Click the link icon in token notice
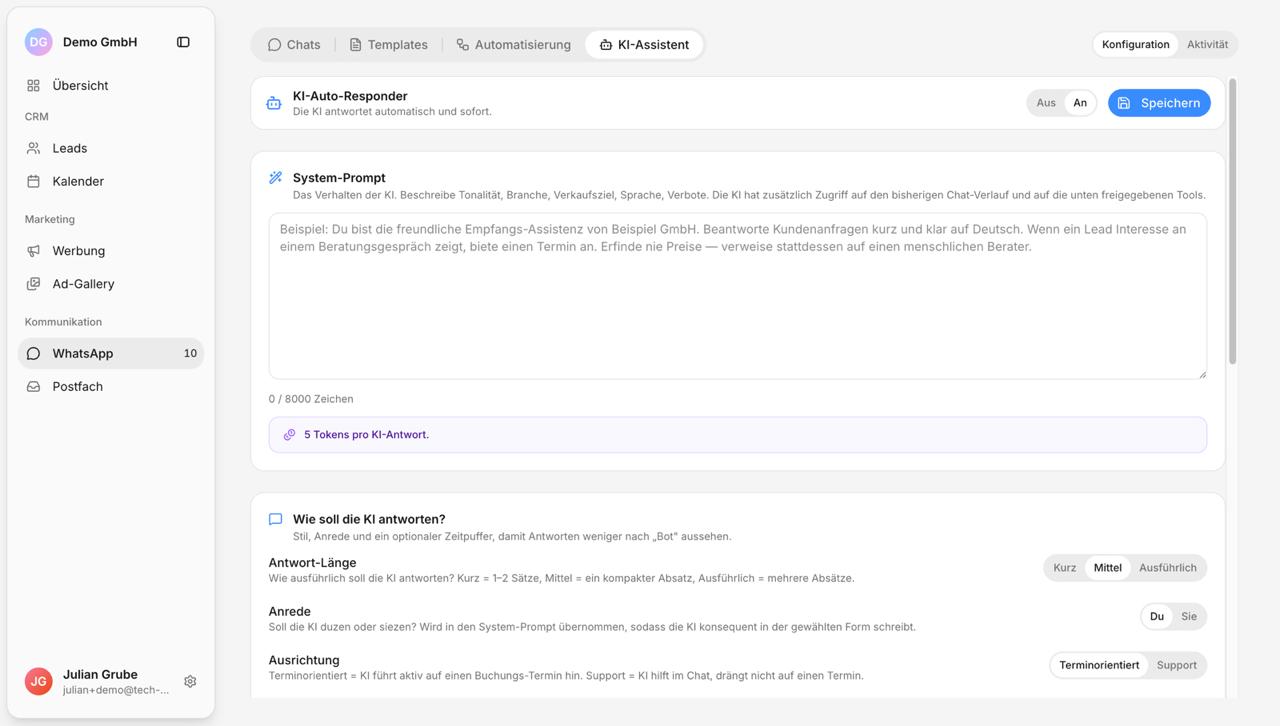 coord(289,435)
